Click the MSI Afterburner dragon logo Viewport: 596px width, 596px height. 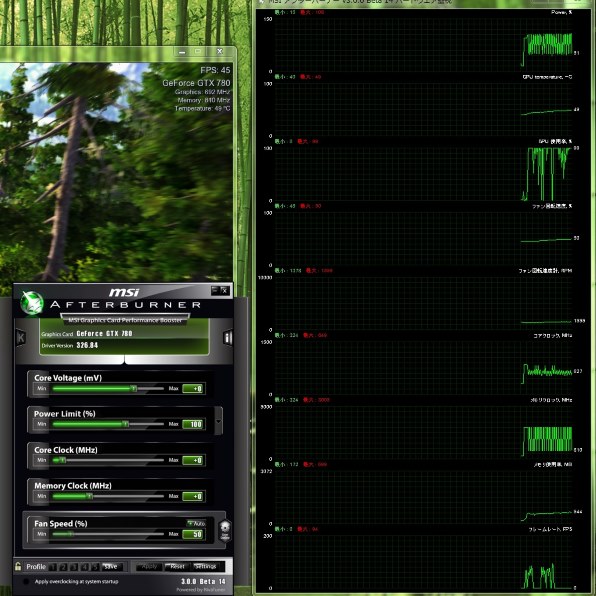pos(32,303)
